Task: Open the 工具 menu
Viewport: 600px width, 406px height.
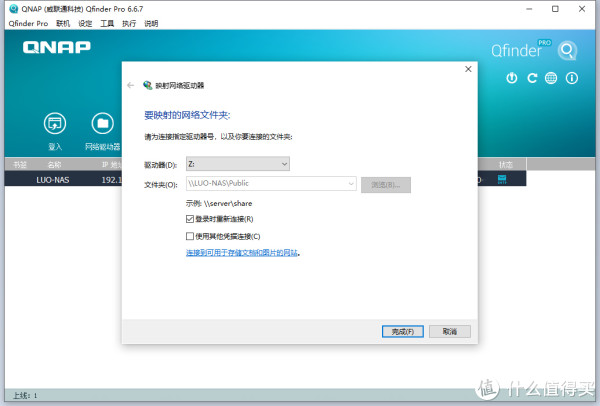Action: (x=106, y=22)
